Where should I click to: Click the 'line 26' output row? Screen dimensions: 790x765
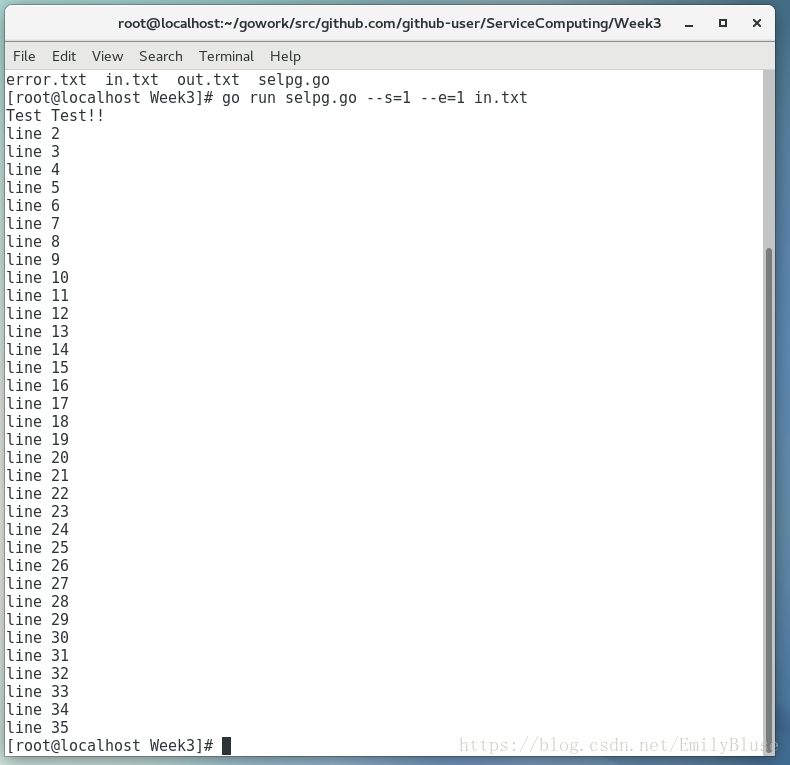coord(38,565)
